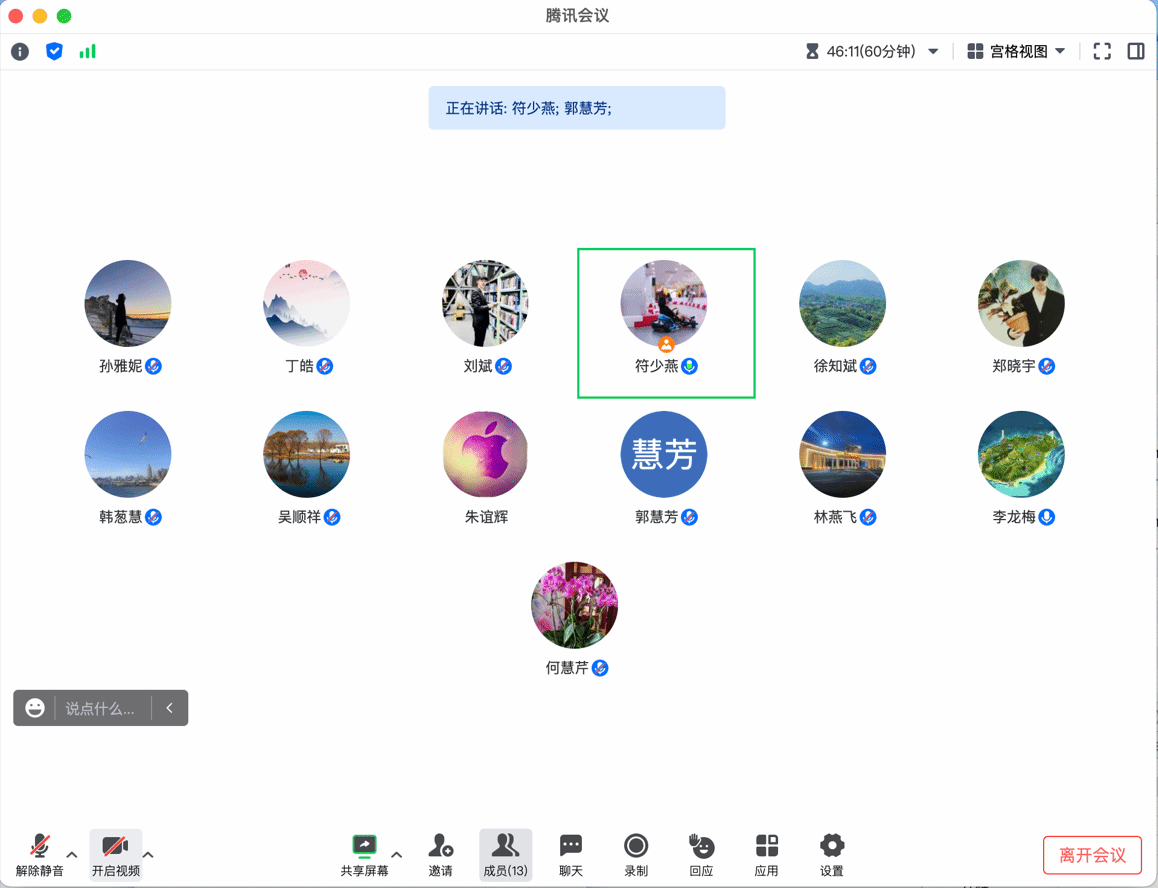The width and height of the screenshot is (1158, 888).
Task: Click Leave Meeting (离开会议) button
Action: point(1092,855)
